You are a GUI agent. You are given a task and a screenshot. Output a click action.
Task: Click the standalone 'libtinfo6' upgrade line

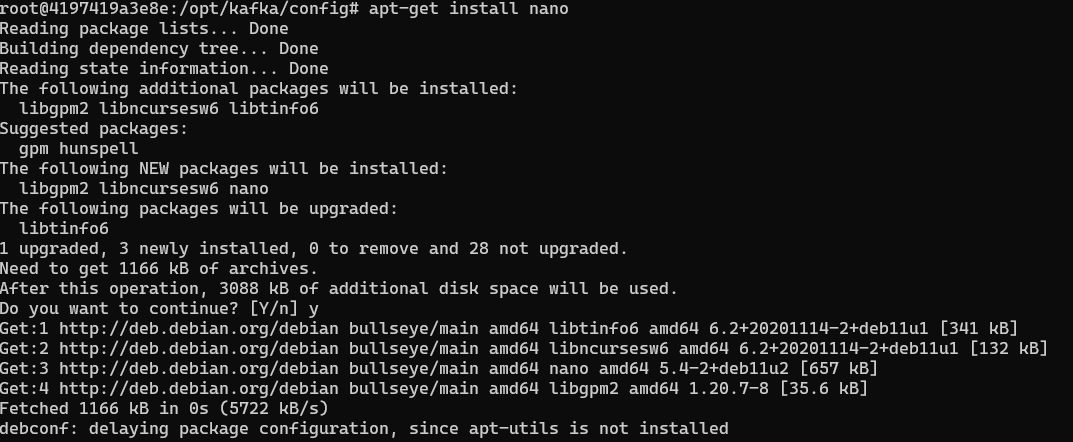pyautogui.click(x=64, y=229)
